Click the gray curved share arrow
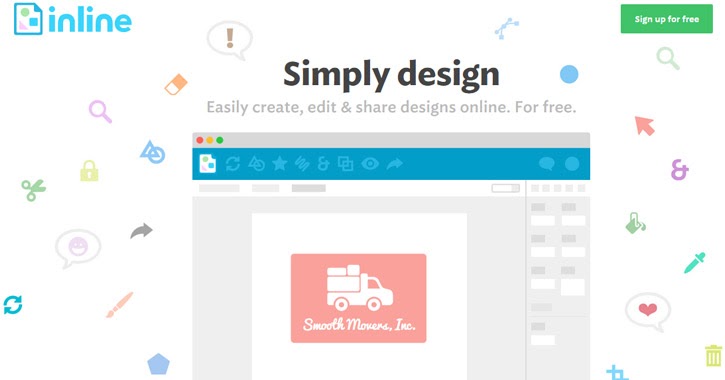The image size is (725, 380). tap(141, 231)
